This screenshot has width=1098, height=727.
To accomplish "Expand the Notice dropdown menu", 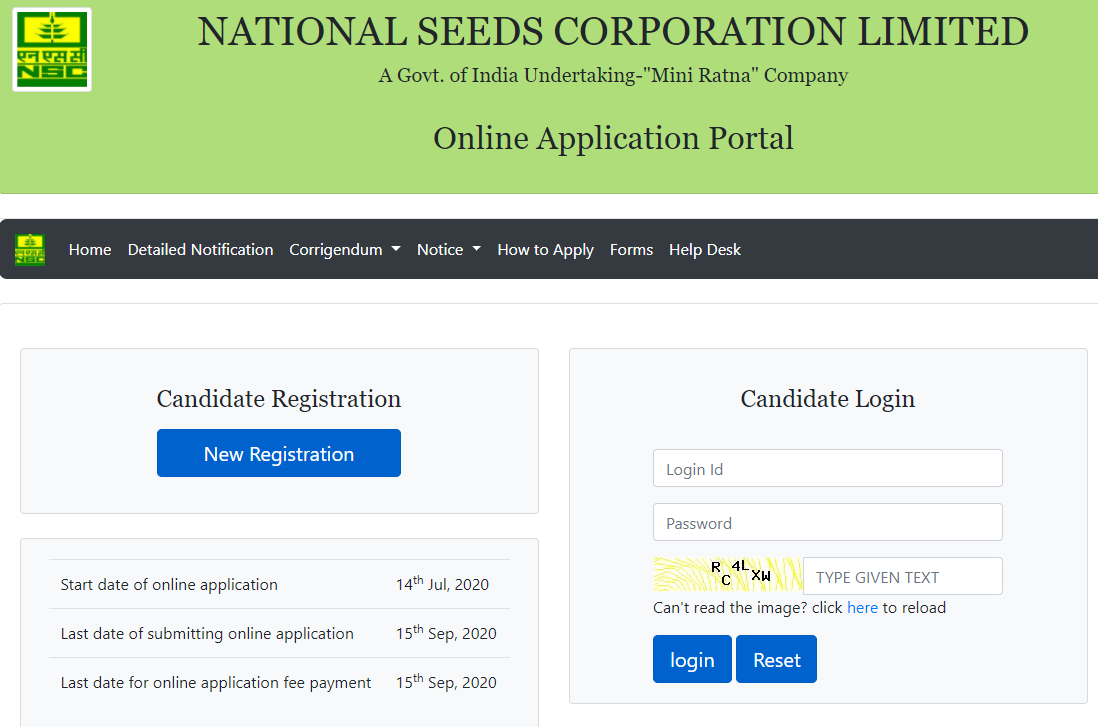I will (449, 249).
